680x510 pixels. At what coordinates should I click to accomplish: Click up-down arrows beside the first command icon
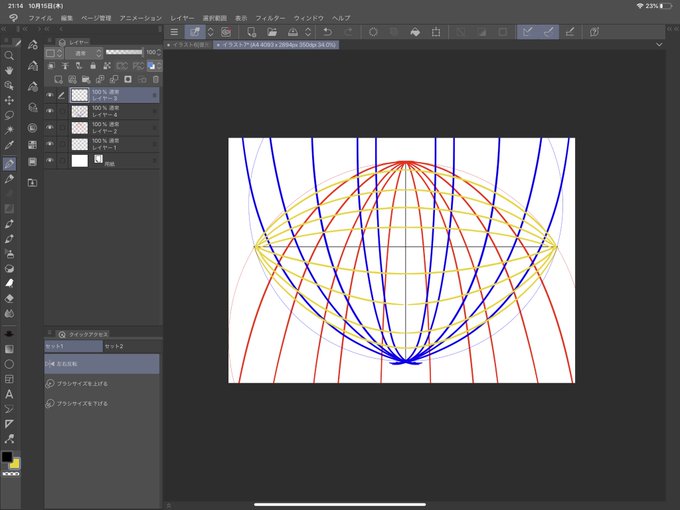click(210, 32)
